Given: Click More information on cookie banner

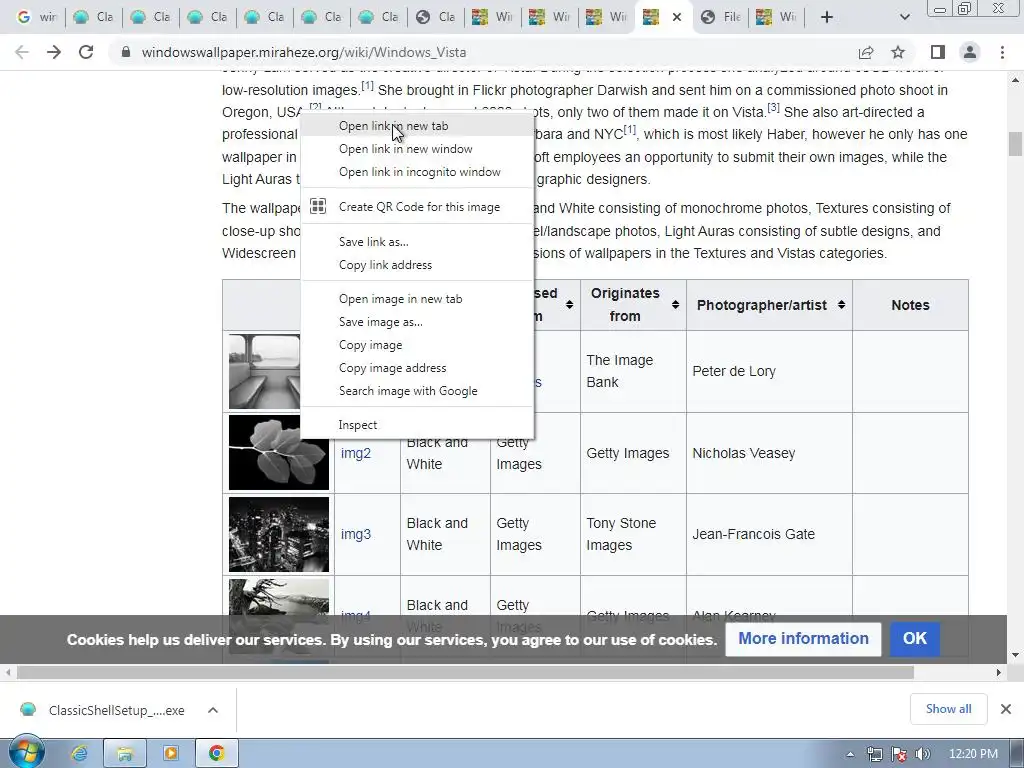Looking at the screenshot, I should (x=803, y=639).
